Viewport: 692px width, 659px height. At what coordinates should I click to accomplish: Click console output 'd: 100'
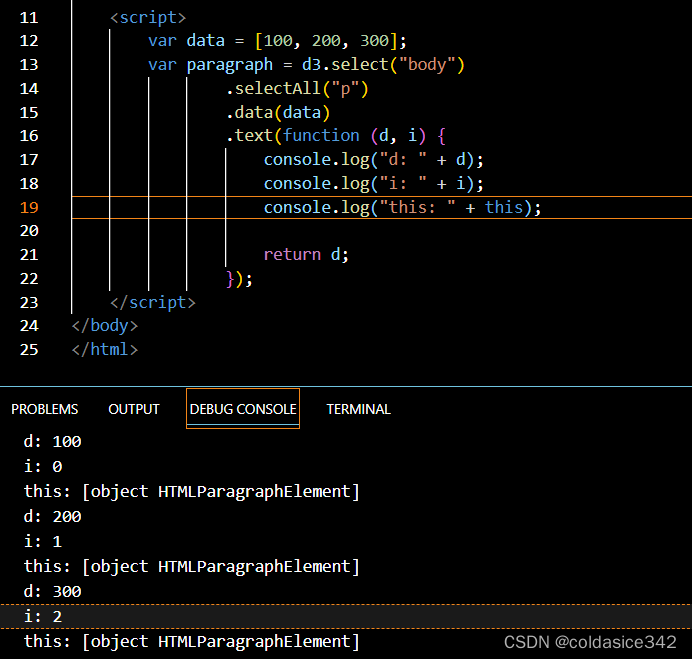[x=53, y=442]
